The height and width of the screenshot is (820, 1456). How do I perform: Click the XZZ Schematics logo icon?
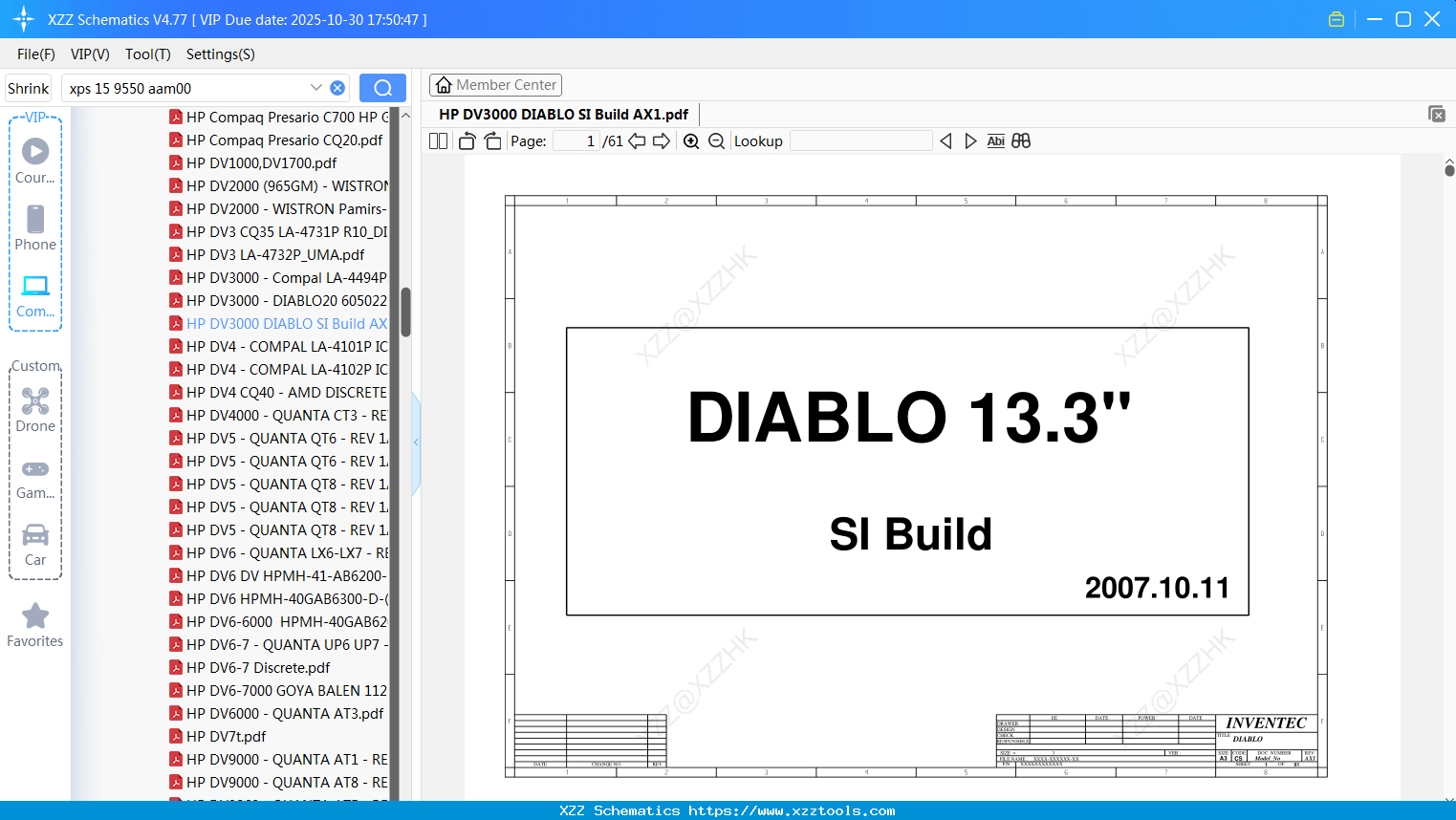pyautogui.click(x=23, y=19)
